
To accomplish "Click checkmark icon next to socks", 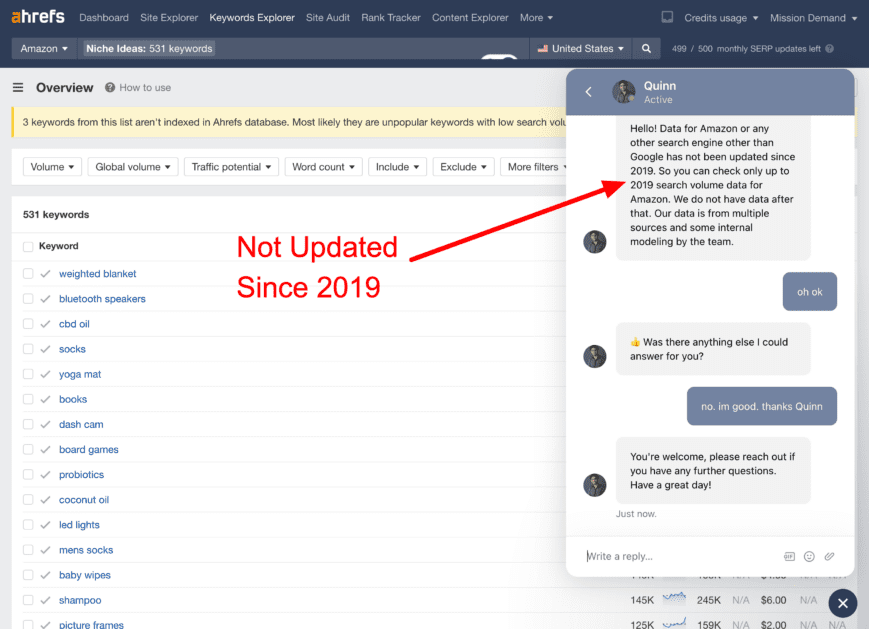I will click(45, 349).
